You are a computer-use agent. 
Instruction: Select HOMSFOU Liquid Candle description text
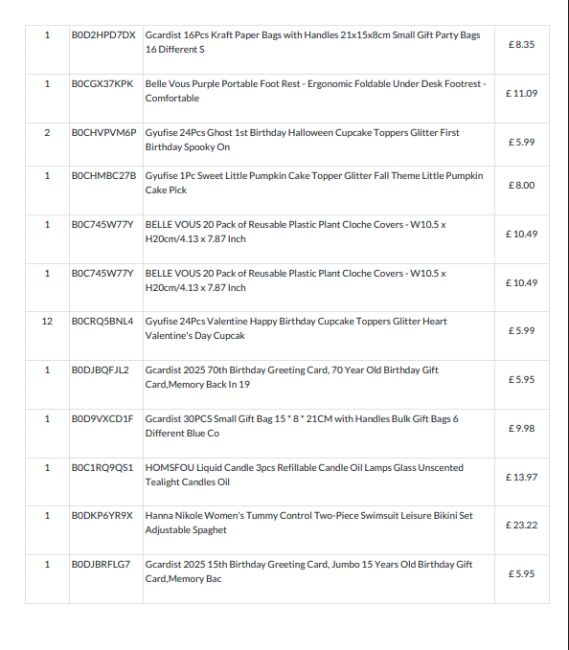coord(304,475)
